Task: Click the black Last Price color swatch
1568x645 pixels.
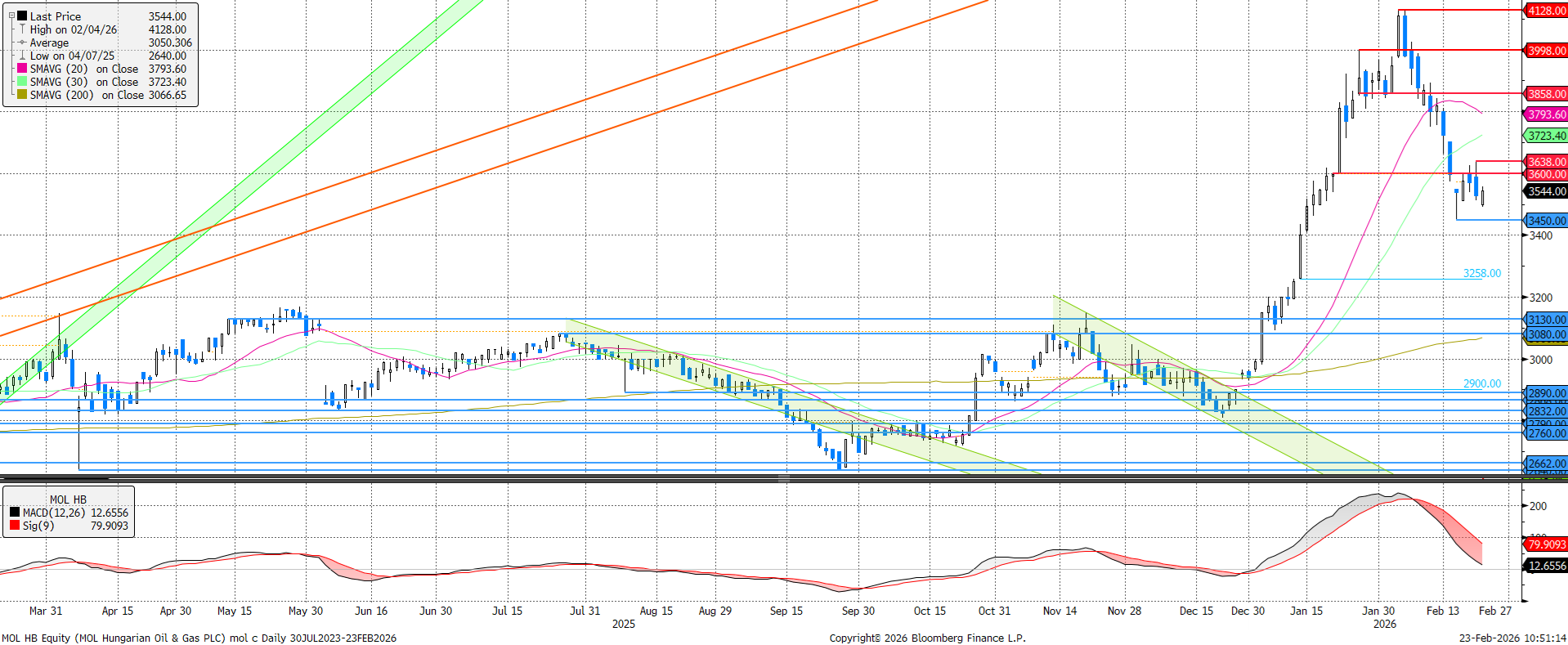Action: click(22, 16)
